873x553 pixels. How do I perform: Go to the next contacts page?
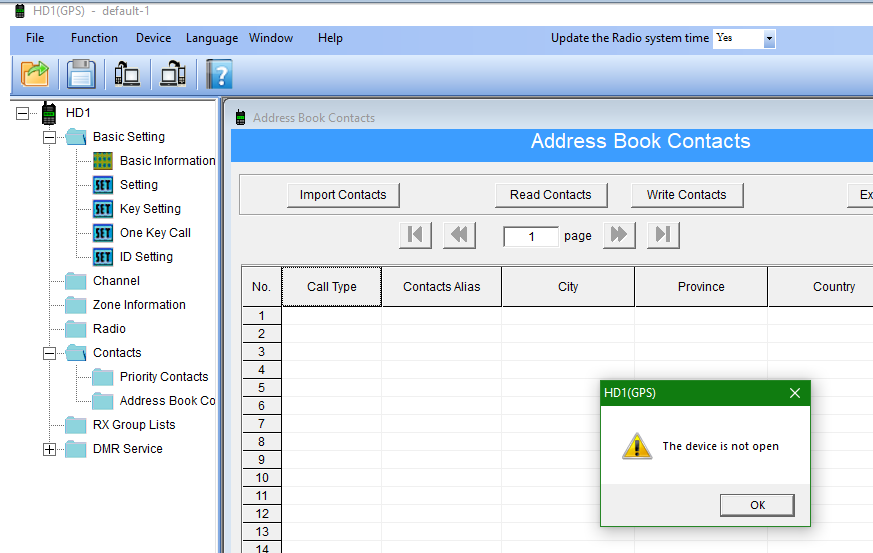point(619,235)
